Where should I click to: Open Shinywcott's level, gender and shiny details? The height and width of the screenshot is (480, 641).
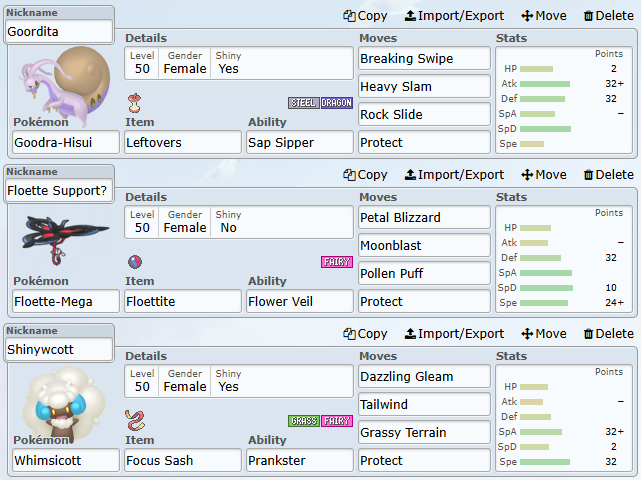pyautogui.click(x=239, y=381)
